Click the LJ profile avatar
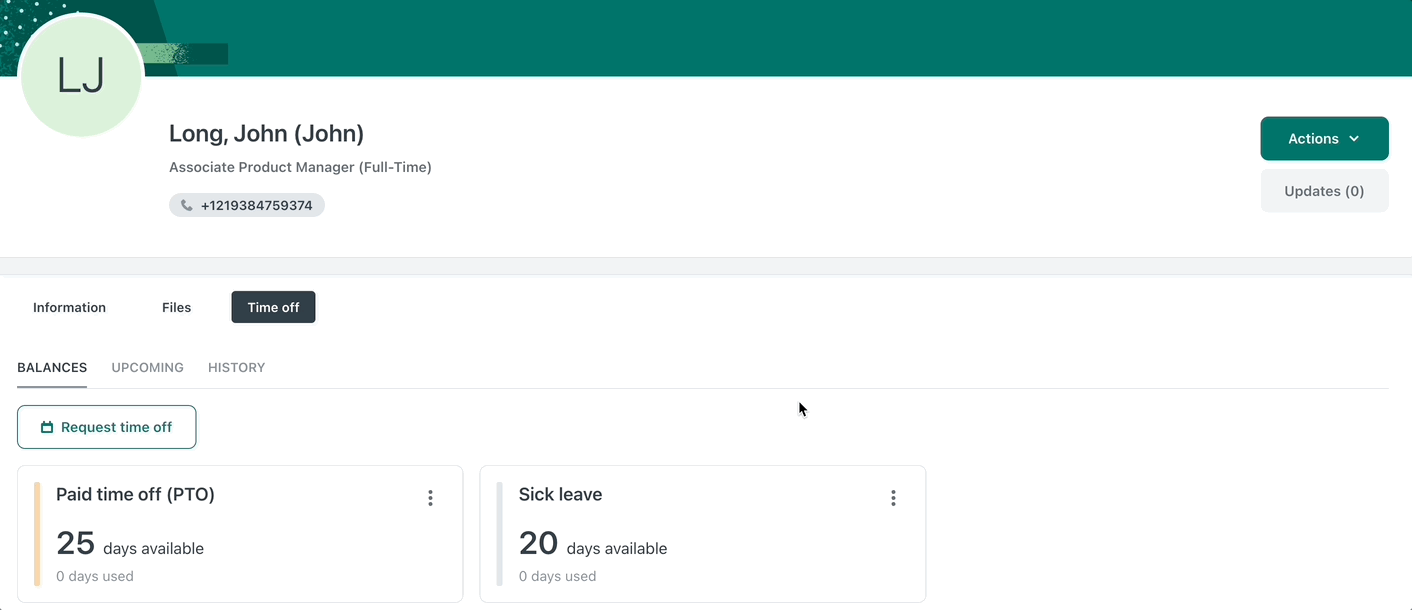Screen dimensions: 1412x610 81,77
